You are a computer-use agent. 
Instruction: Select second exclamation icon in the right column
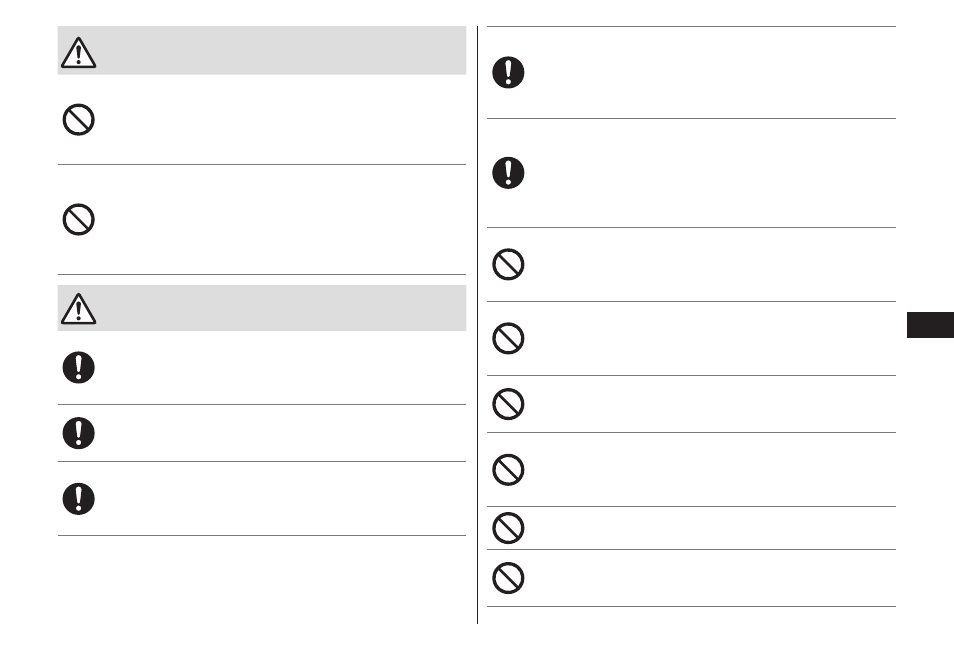pyautogui.click(x=508, y=173)
